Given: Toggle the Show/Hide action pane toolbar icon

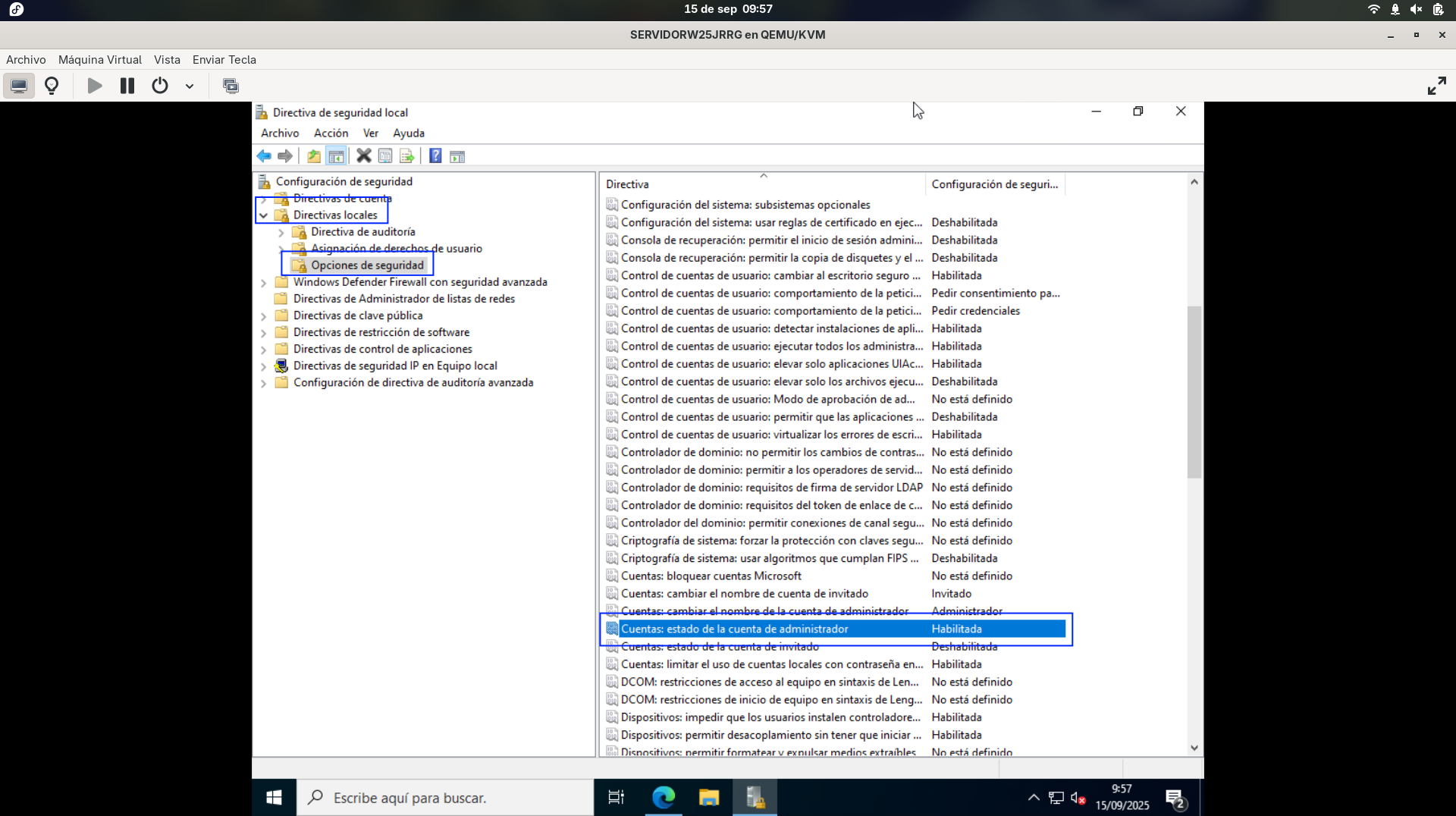Looking at the screenshot, I should [x=457, y=156].
